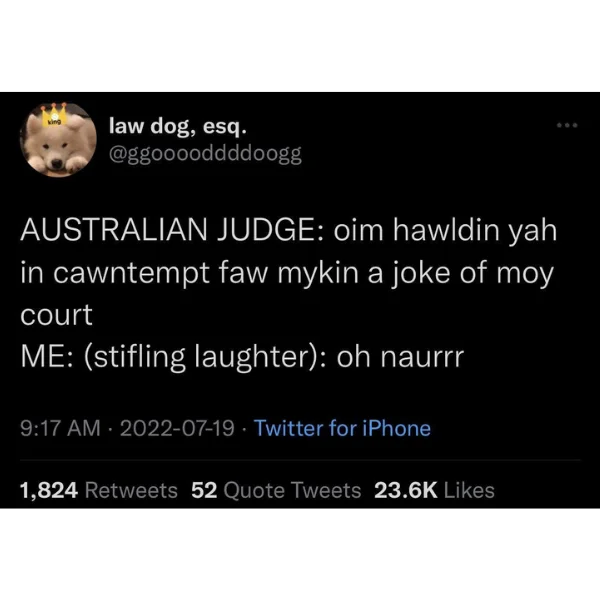The width and height of the screenshot is (600, 600).
Task: Follow the 'Twitter for iPhone' source link
Action: coord(342,428)
